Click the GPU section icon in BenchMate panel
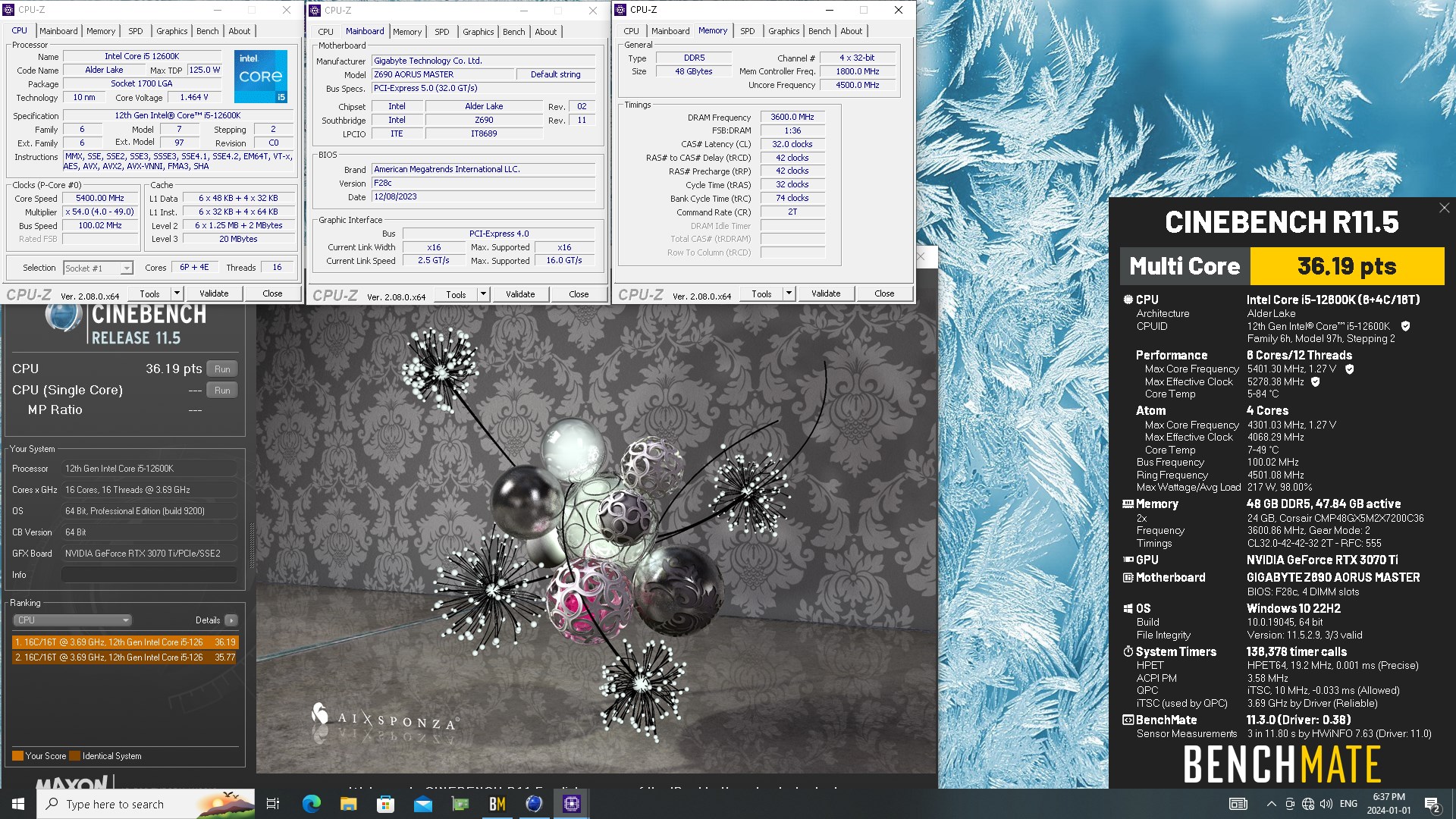 [1128, 560]
